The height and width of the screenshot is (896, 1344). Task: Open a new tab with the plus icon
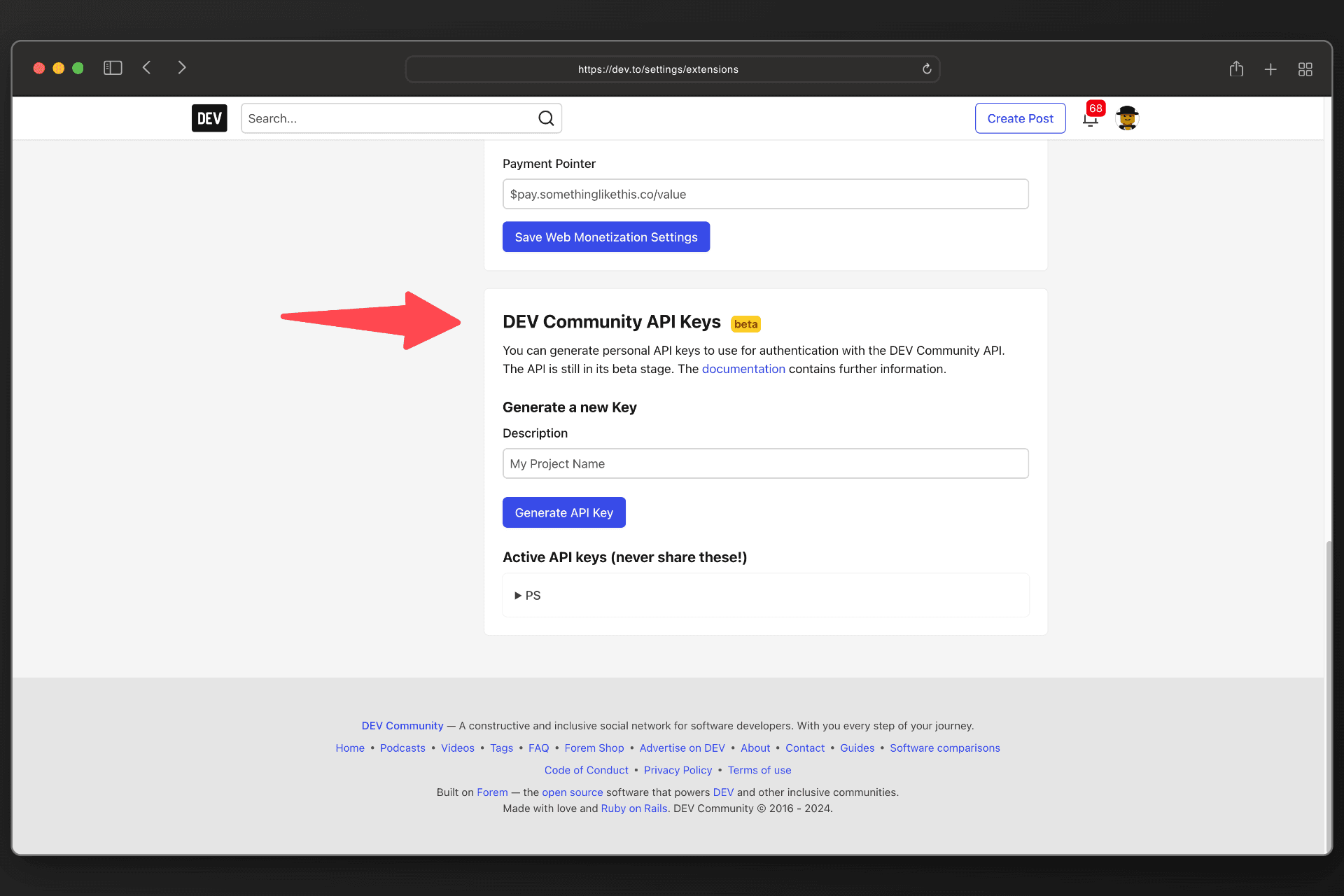1270,69
